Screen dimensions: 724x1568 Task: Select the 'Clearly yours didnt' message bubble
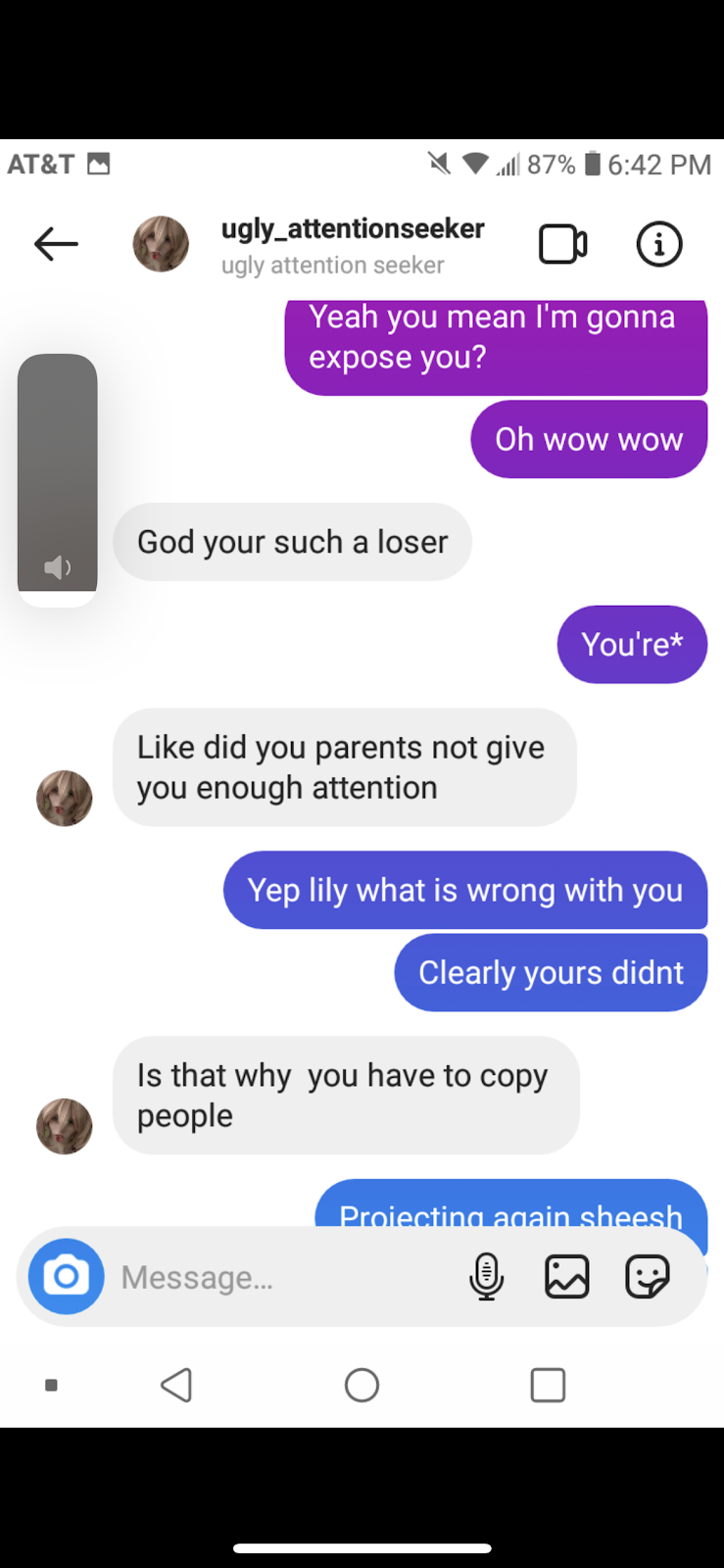pyautogui.click(x=551, y=972)
